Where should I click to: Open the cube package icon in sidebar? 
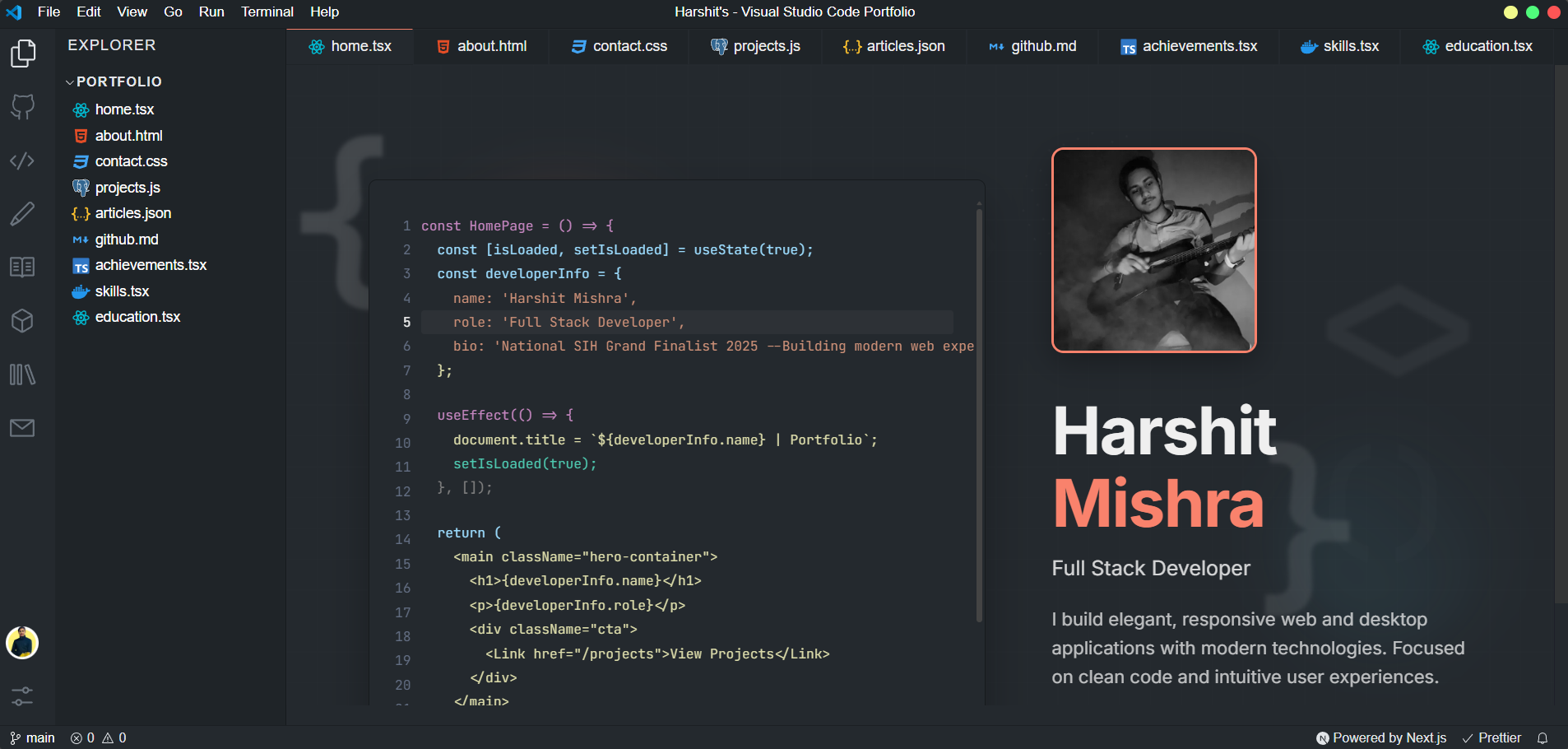pyautogui.click(x=23, y=320)
